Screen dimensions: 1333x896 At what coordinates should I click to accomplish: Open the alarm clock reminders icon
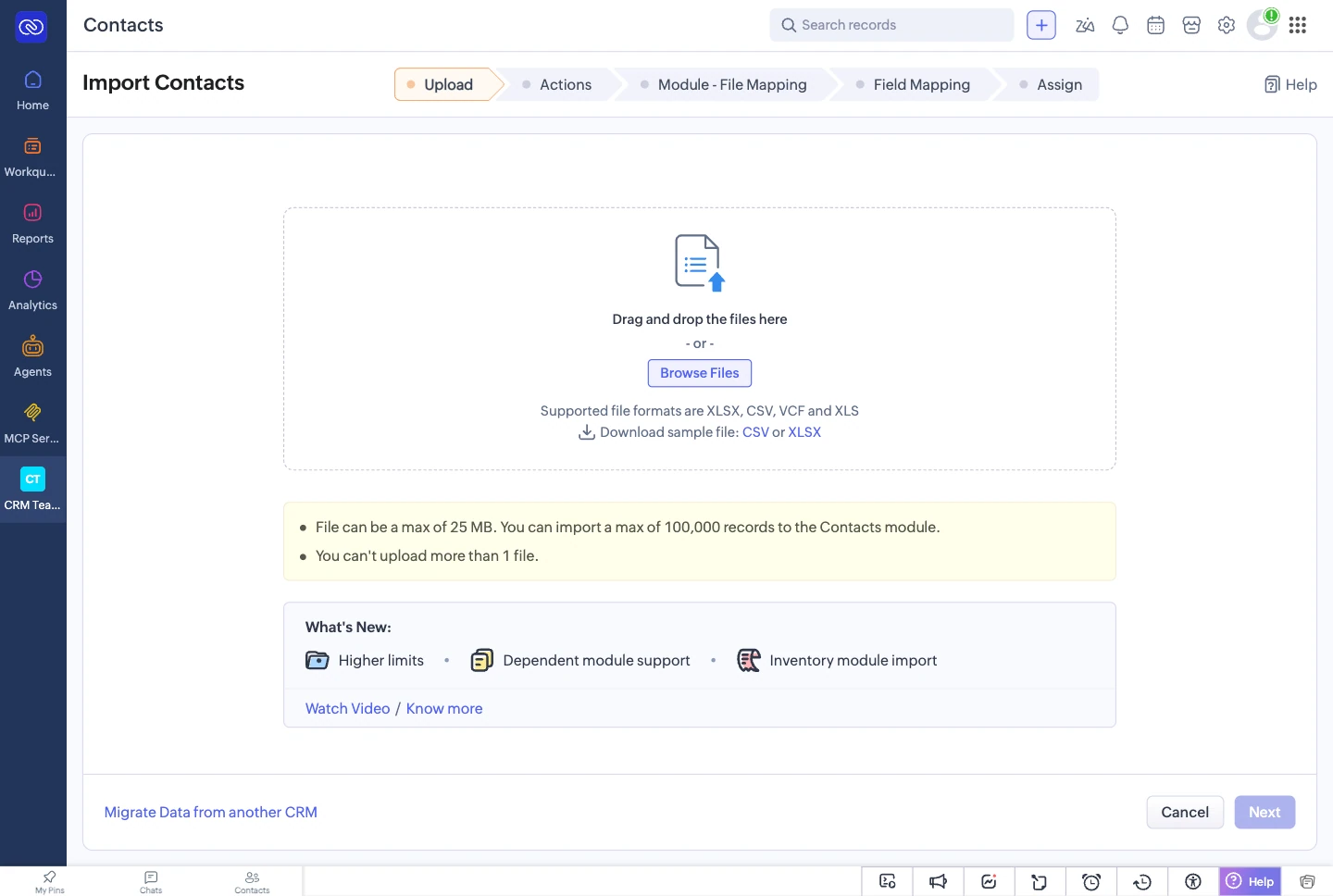[1091, 881]
